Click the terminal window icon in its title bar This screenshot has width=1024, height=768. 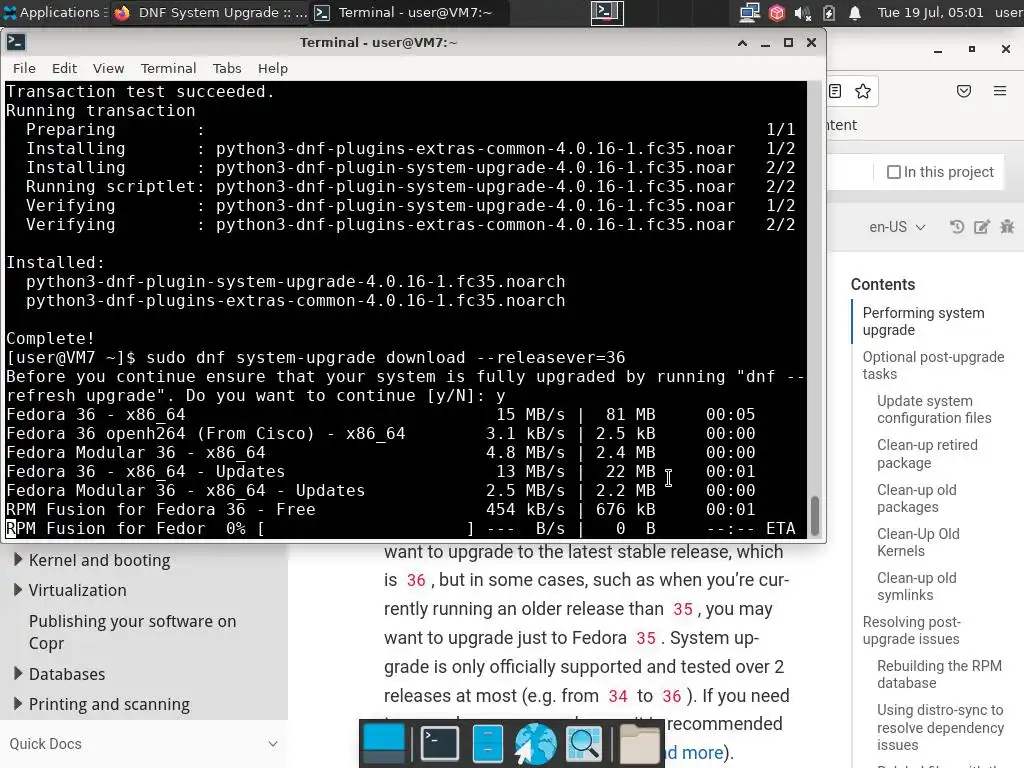pyautogui.click(x=16, y=42)
